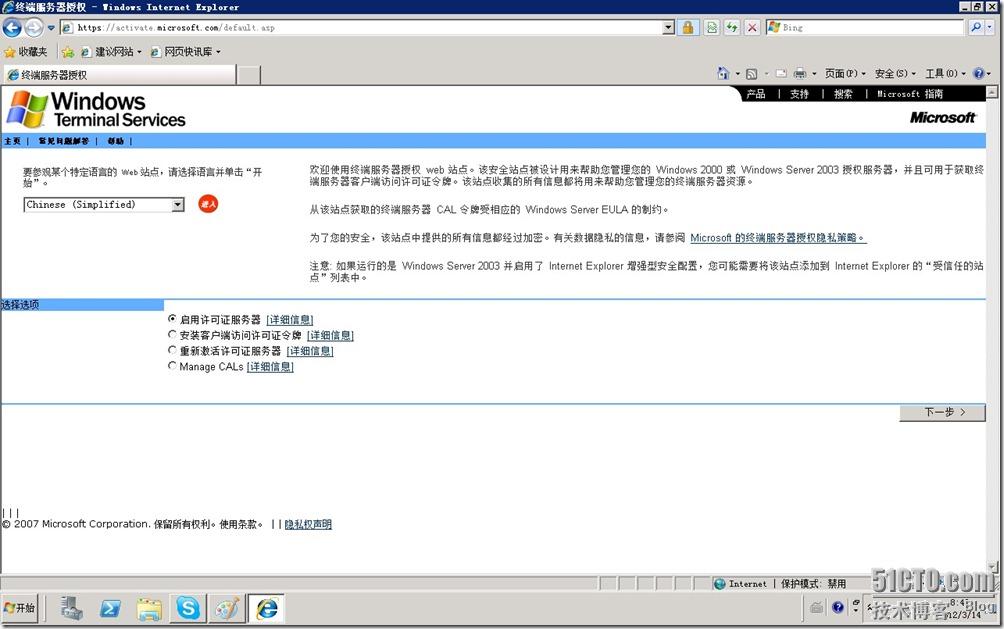This screenshot has width=1004, height=629.
Task: Click the Microsoft logo on page header
Action: (943, 118)
